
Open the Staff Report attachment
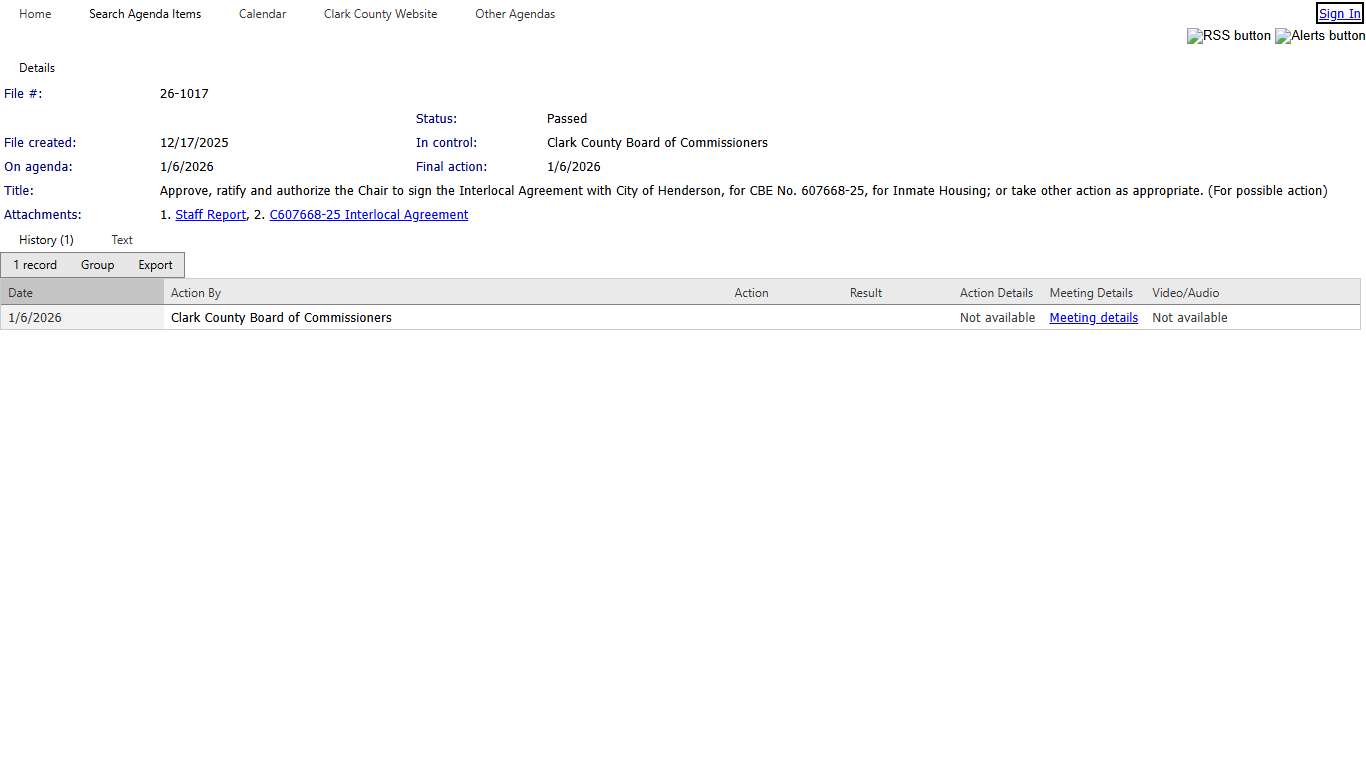coord(210,215)
